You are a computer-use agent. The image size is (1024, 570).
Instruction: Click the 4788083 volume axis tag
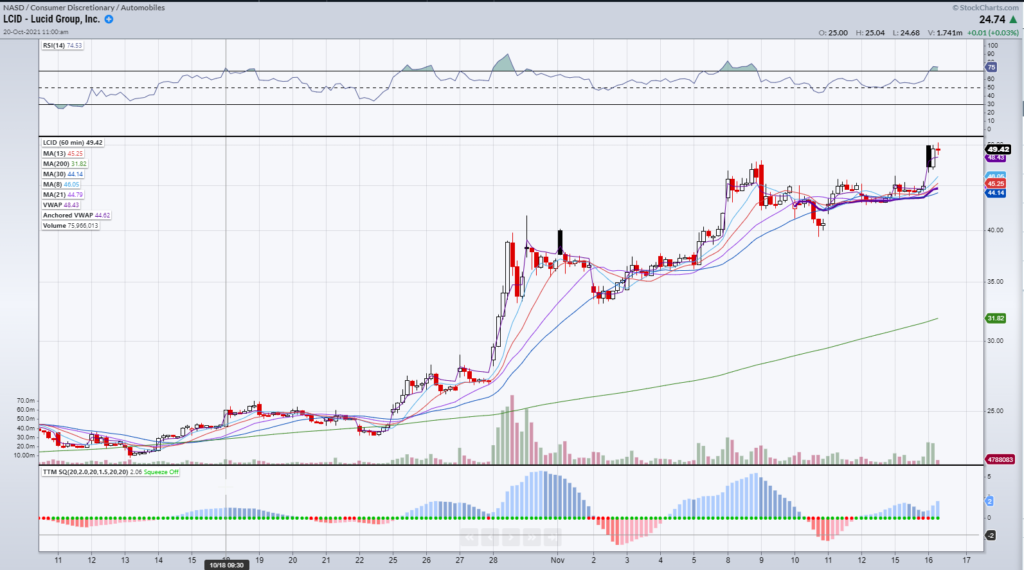1000,459
